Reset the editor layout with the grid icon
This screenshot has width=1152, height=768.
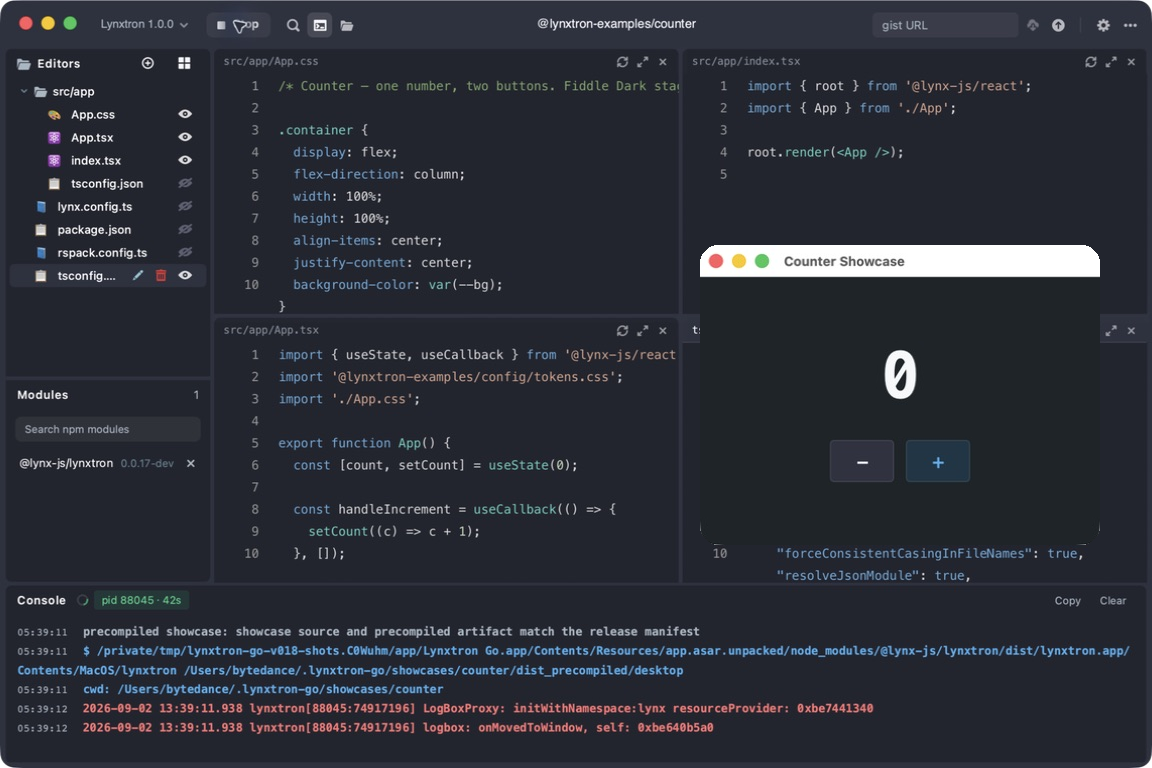(x=184, y=63)
